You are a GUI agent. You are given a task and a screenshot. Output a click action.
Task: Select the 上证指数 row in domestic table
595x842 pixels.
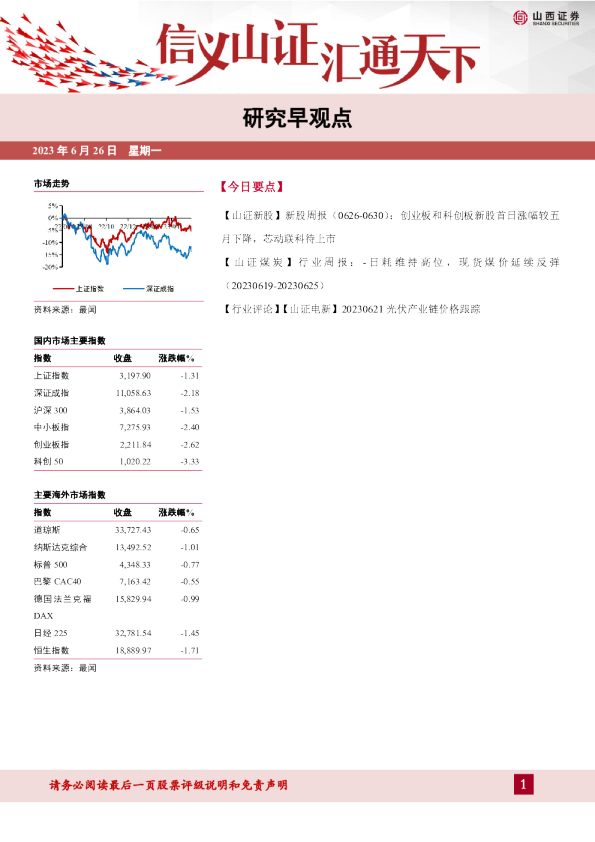(x=117, y=376)
